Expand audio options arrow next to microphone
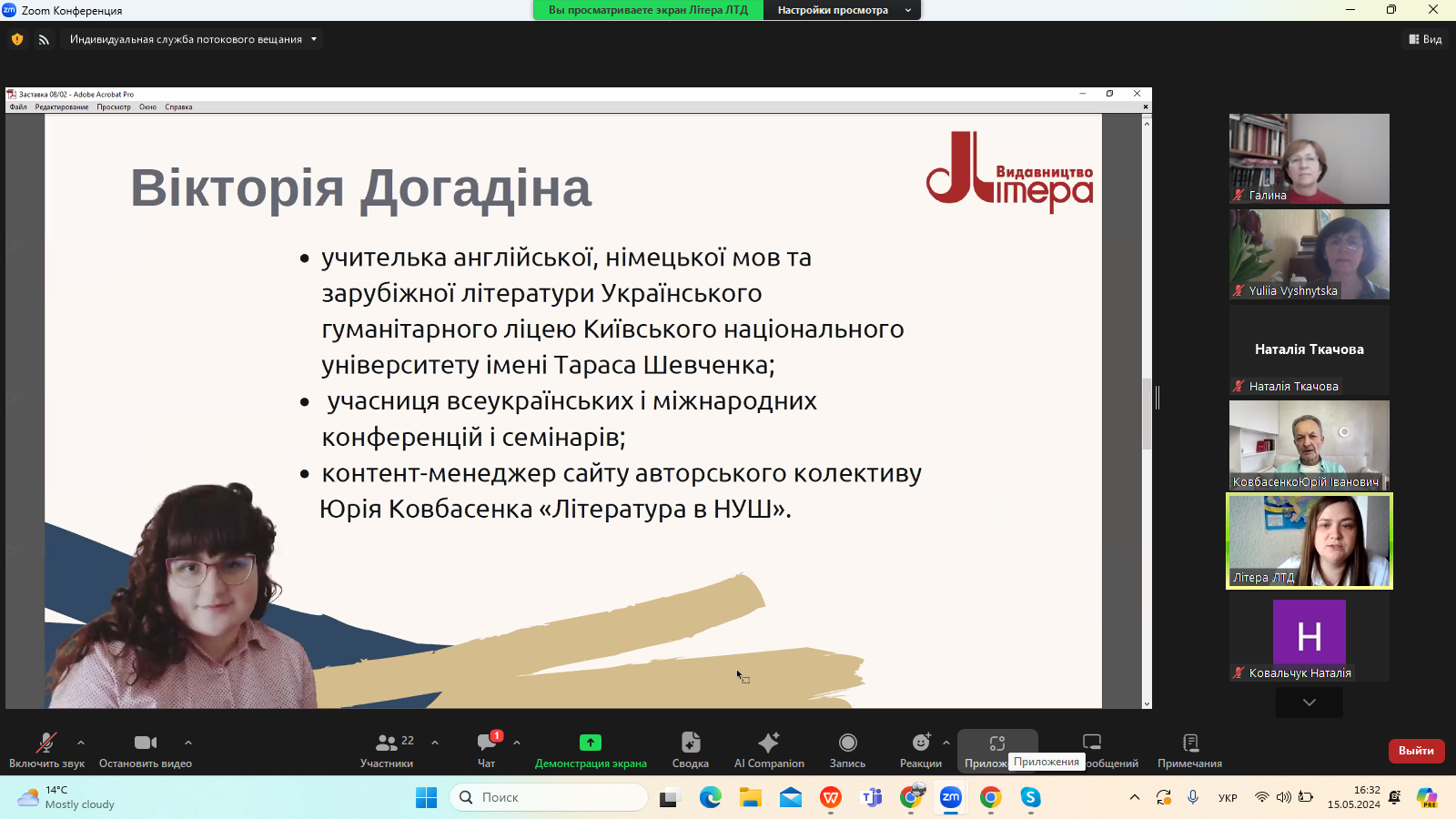The width and height of the screenshot is (1456, 819). tap(81, 743)
